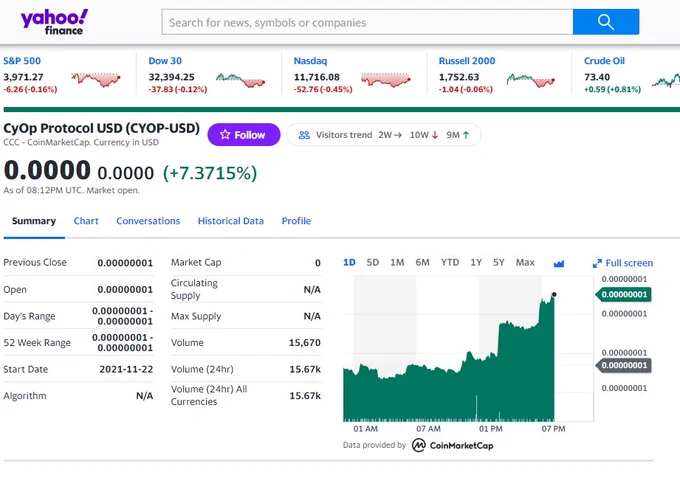Click the Market Cap label
Image resolution: width=680 pixels, height=478 pixels.
click(x=196, y=262)
